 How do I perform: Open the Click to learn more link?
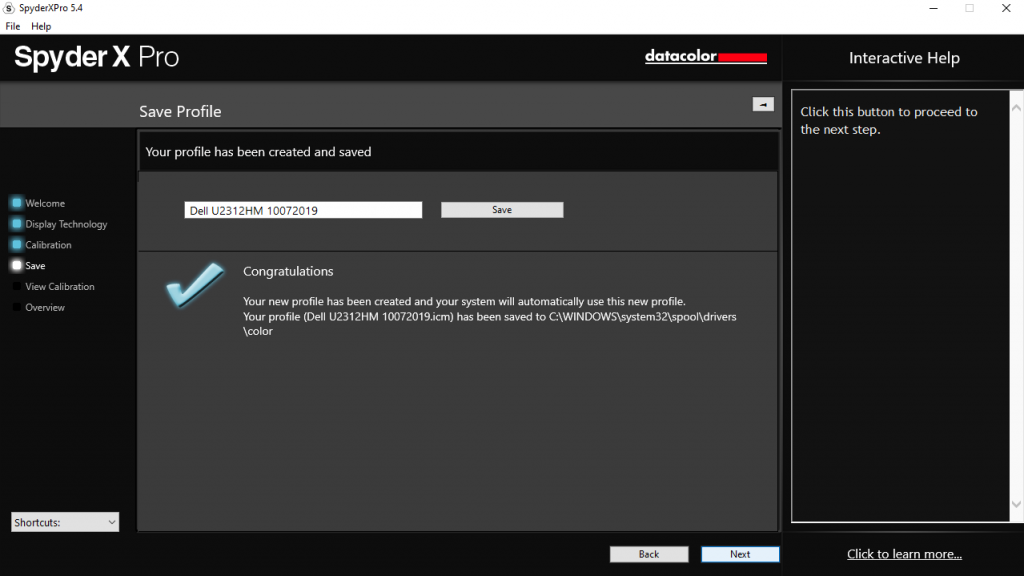pyautogui.click(x=904, y=554)
